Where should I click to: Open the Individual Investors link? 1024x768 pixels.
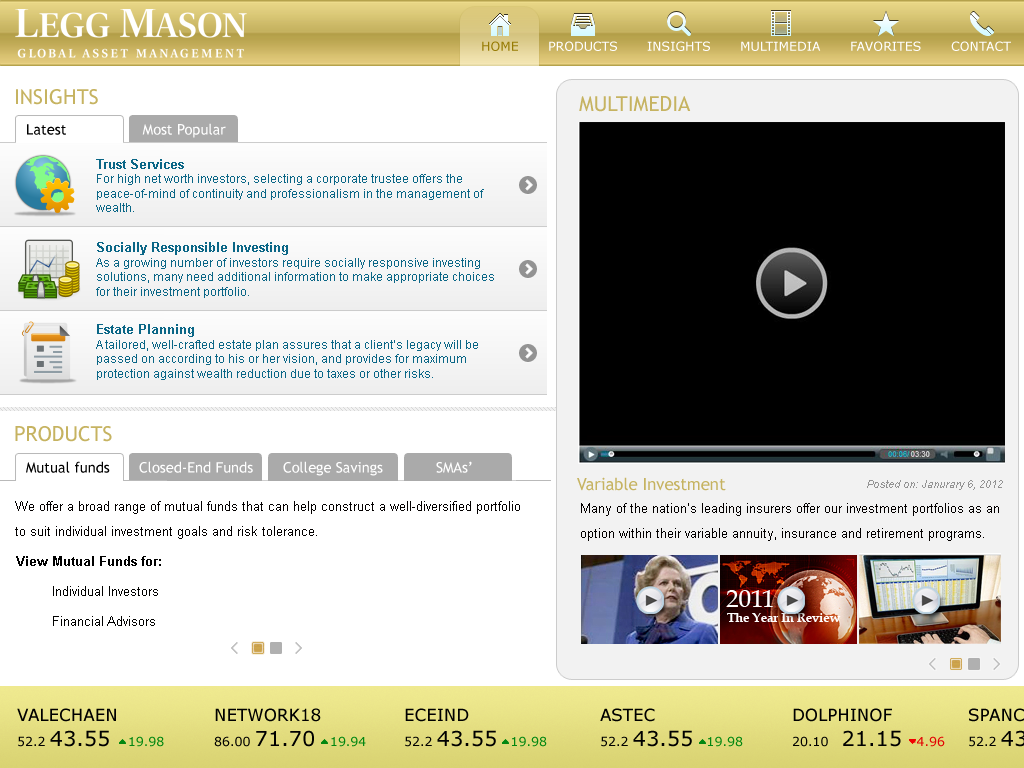105,592
